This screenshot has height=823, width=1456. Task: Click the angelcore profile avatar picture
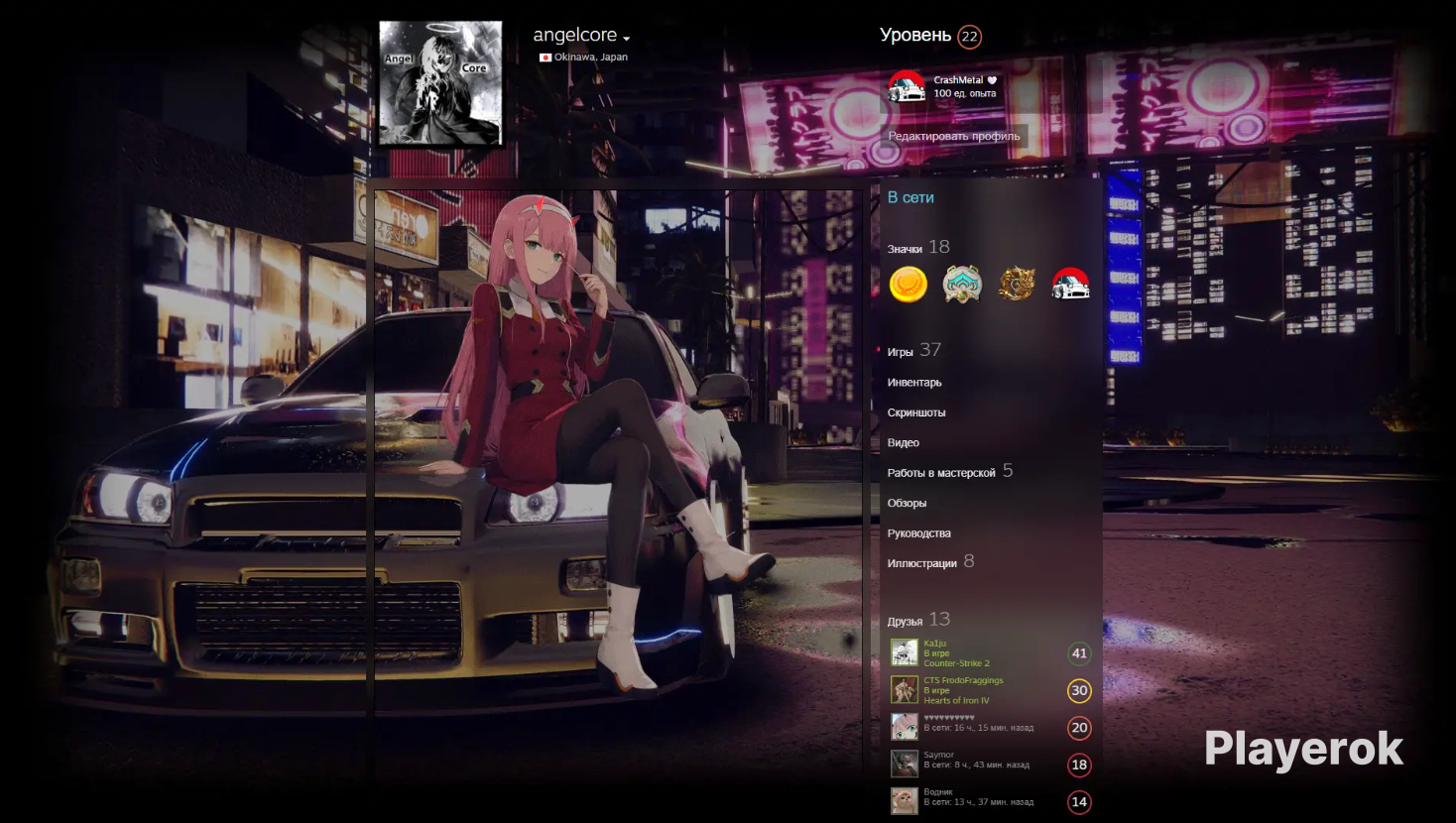[440, 83]
